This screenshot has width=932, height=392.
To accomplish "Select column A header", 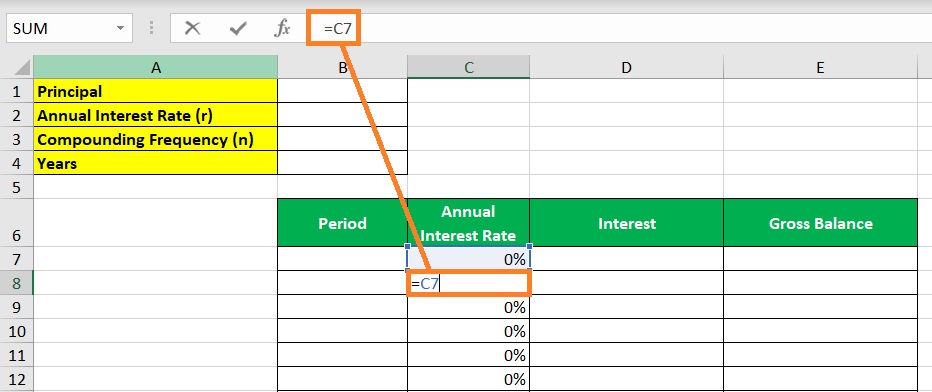I will click(x=156, y=67).
